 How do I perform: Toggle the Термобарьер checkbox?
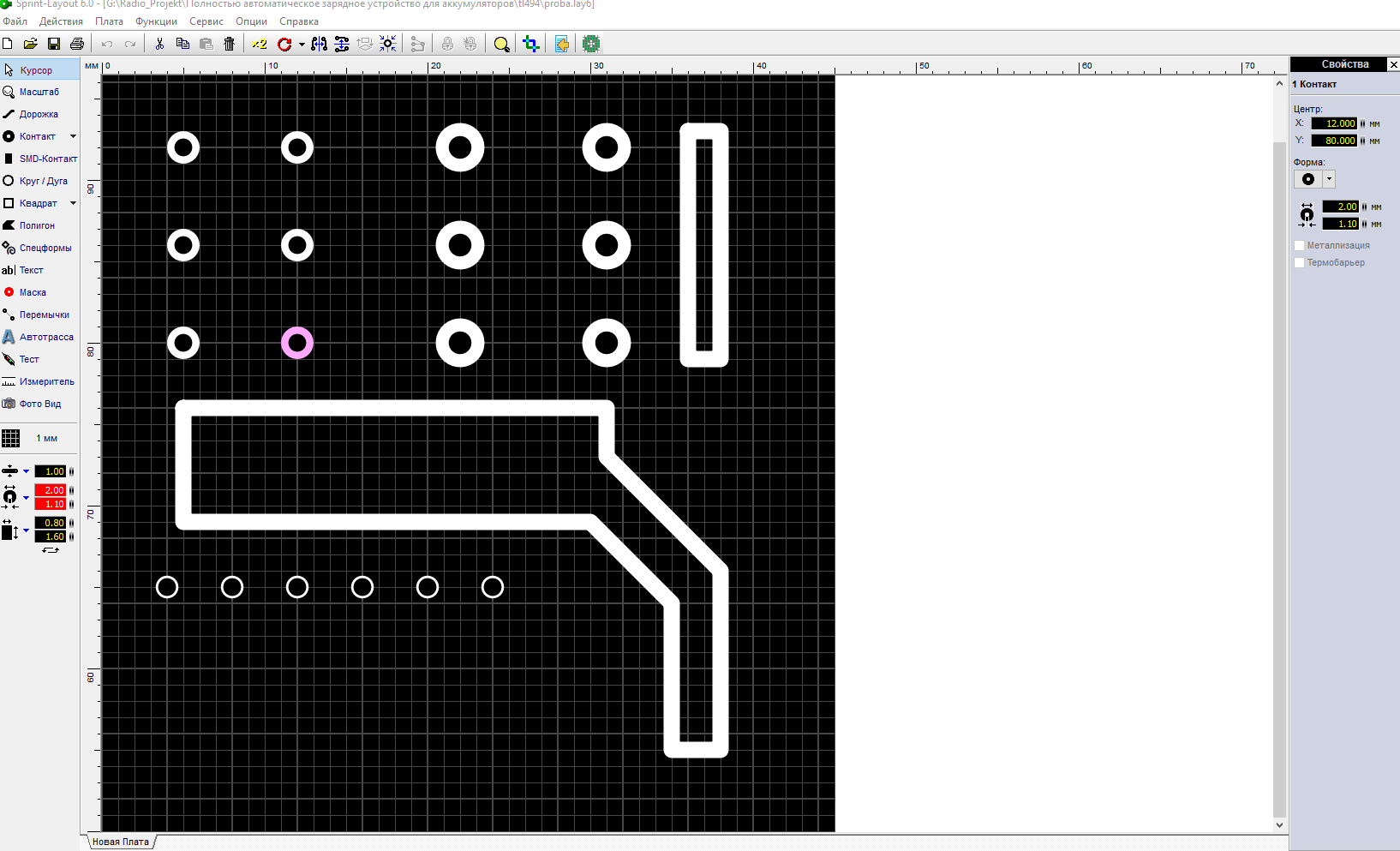(x=1299, y=262)
